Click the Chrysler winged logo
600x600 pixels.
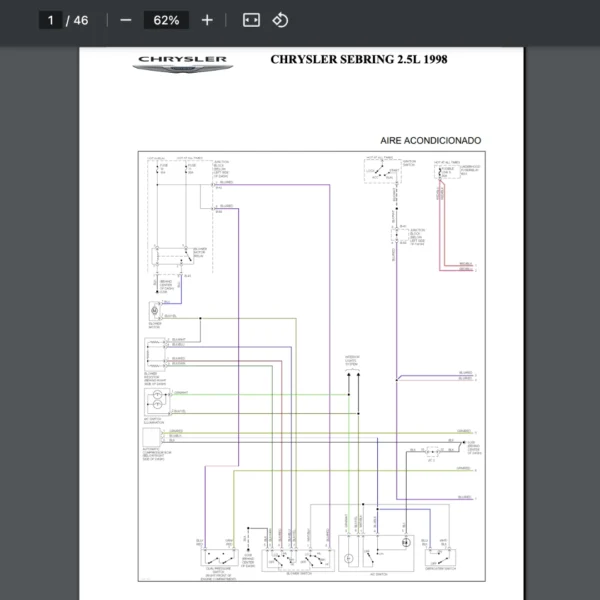click(x=183, y=62)
